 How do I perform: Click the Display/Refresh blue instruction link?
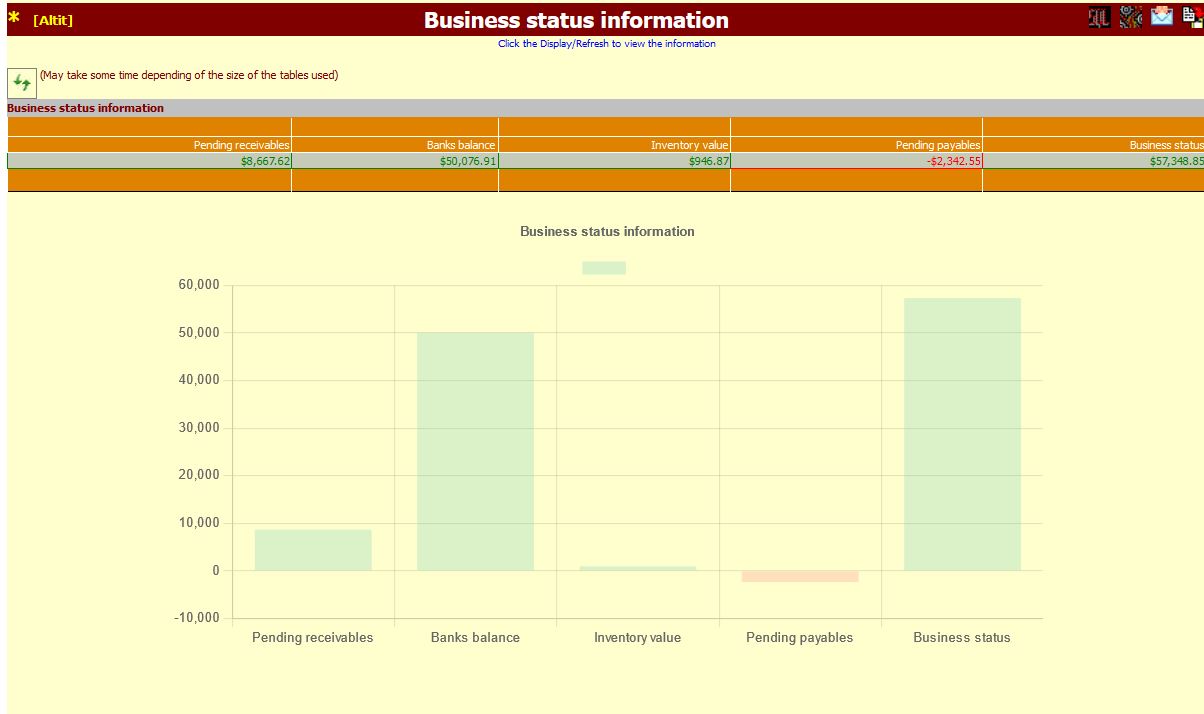607,43
